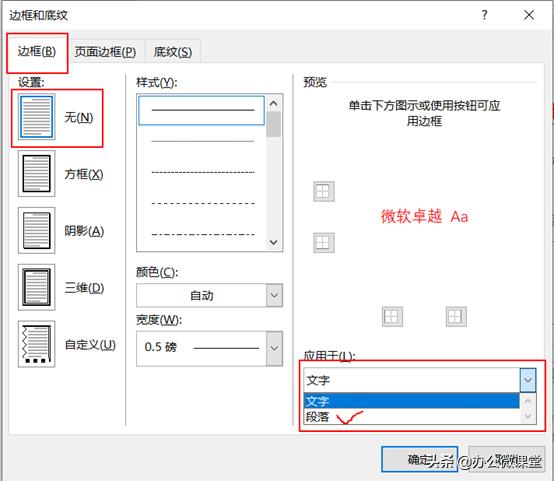The height and width of the screenshot is (481, 554).
Task: Collapse the 应用于 dropdown arrow
Action: (528, 380)
